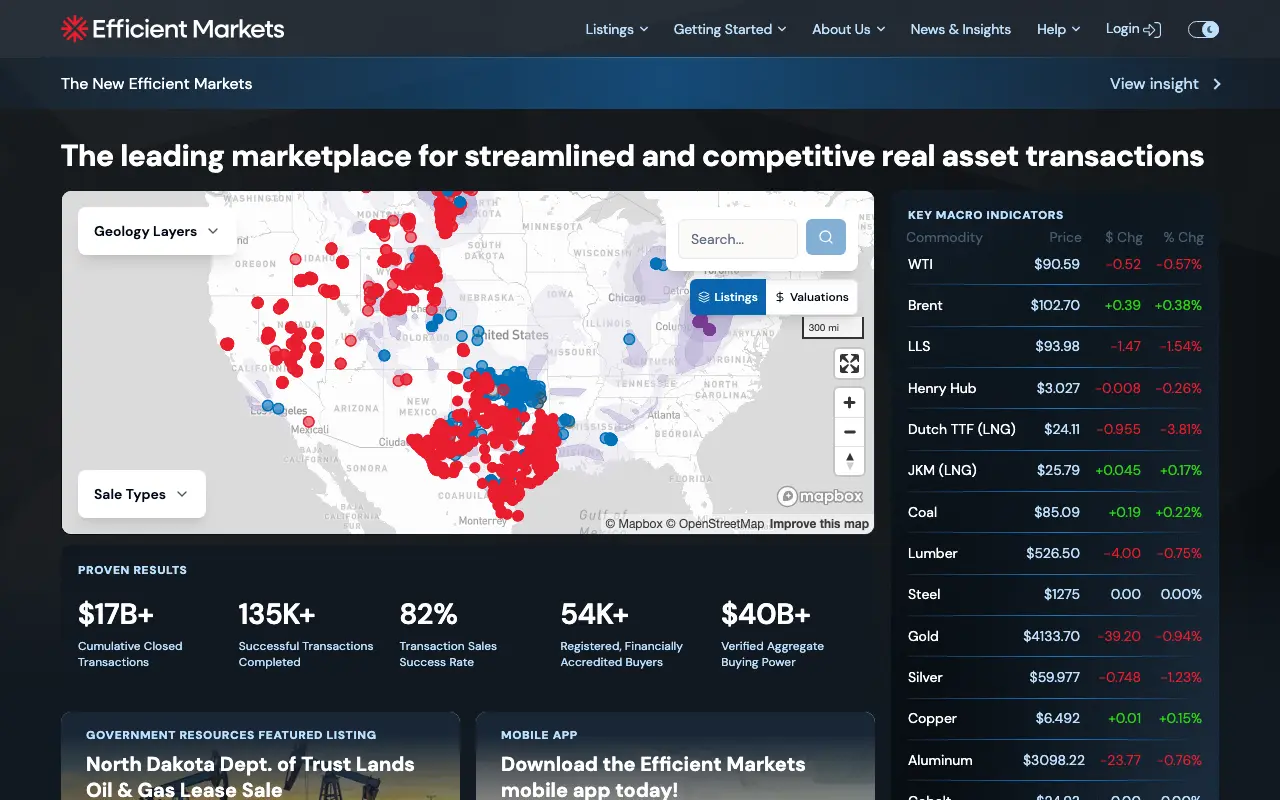Expand the About Us menu
The image size is (1280, 800).
849,29
